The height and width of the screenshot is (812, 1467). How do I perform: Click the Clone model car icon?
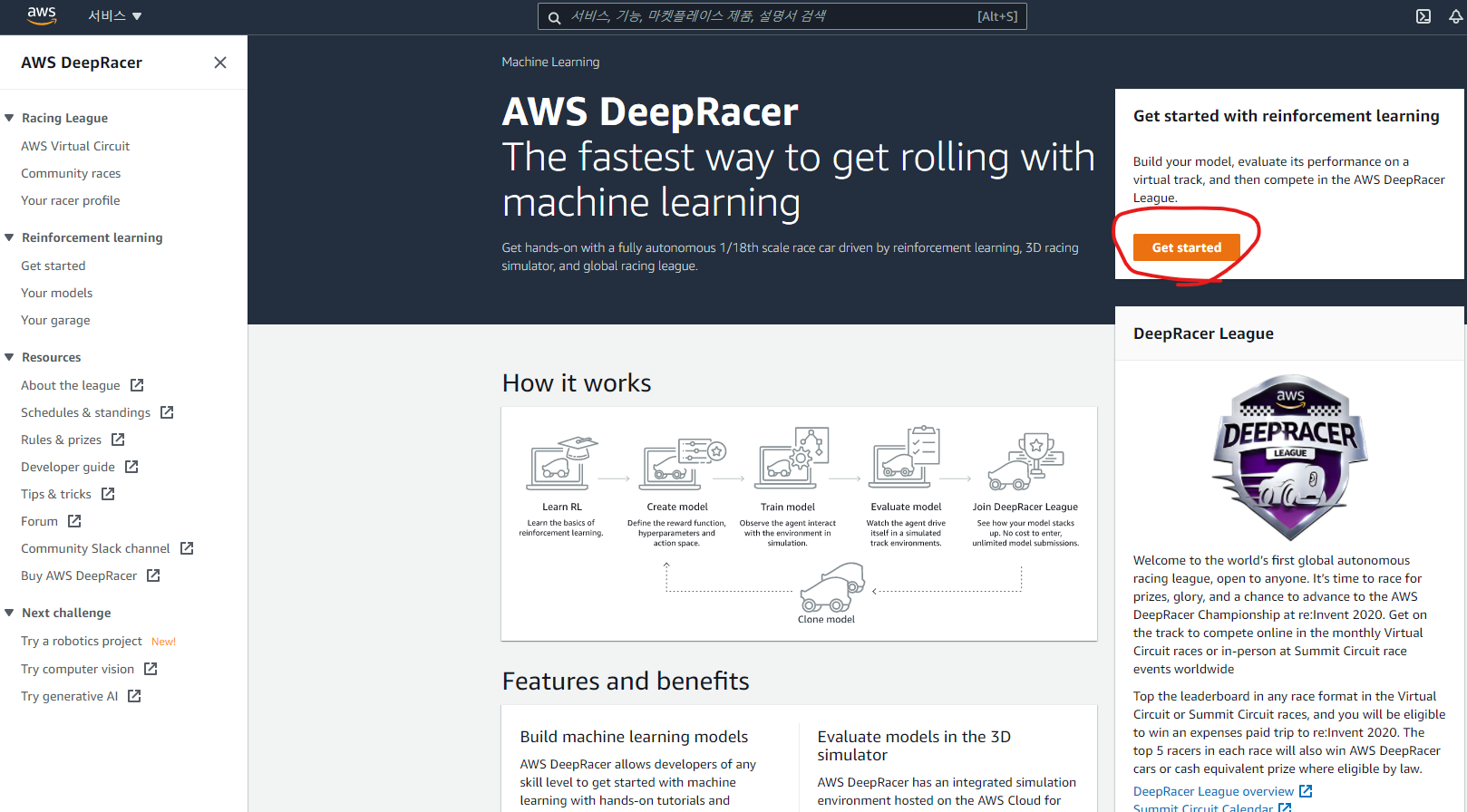832,587
